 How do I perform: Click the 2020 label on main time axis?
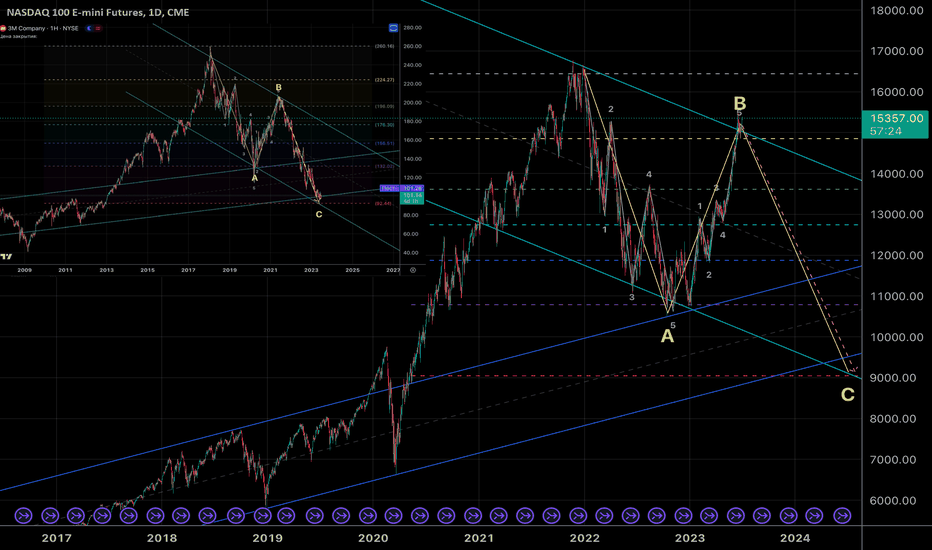373,538
